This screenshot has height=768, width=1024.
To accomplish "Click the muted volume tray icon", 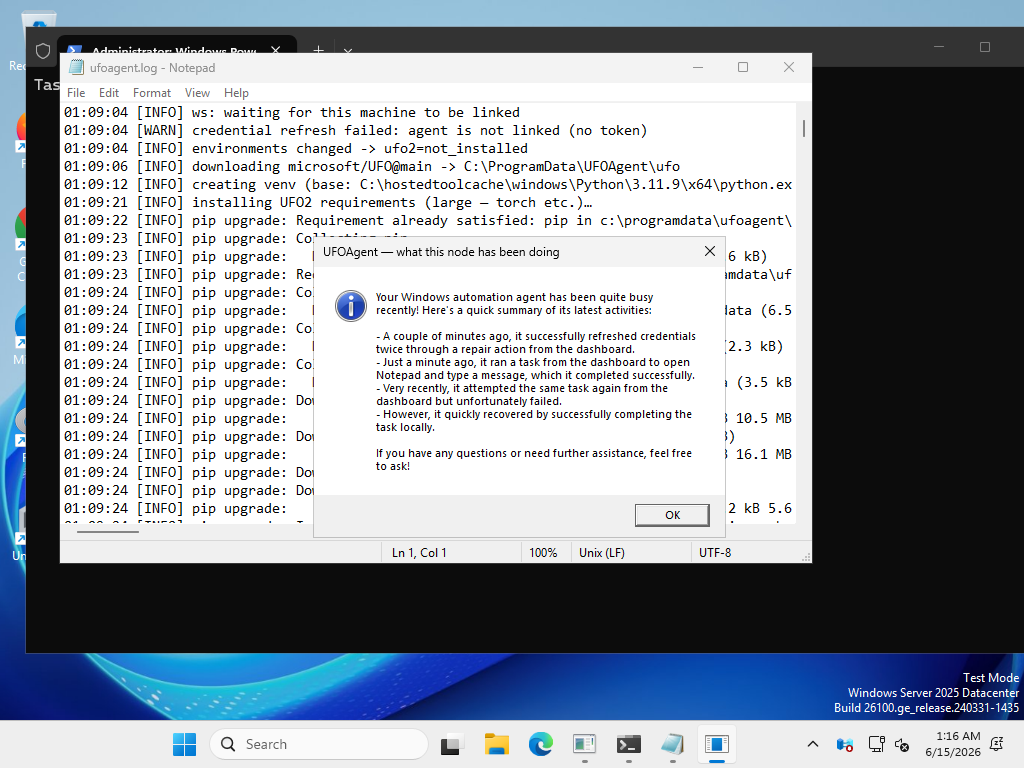I will pyautogui.click(x=903, y=744).
